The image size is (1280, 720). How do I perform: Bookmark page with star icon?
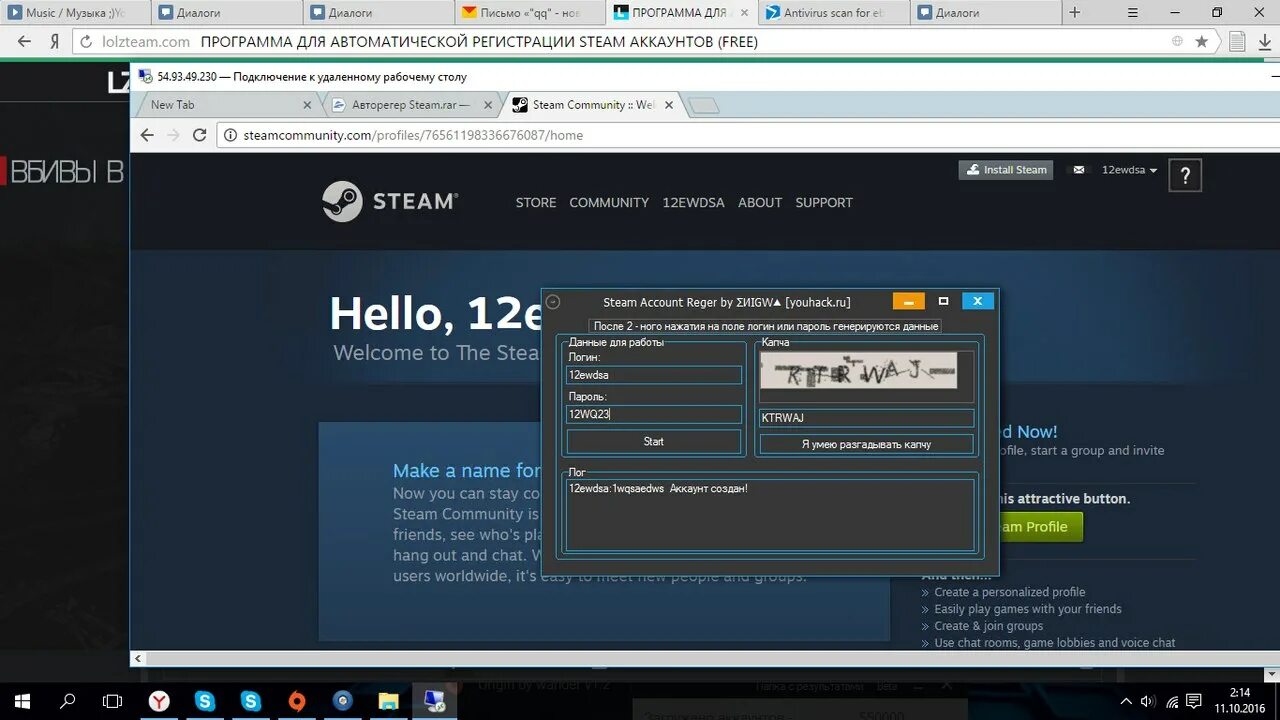tap(1201, 42)
